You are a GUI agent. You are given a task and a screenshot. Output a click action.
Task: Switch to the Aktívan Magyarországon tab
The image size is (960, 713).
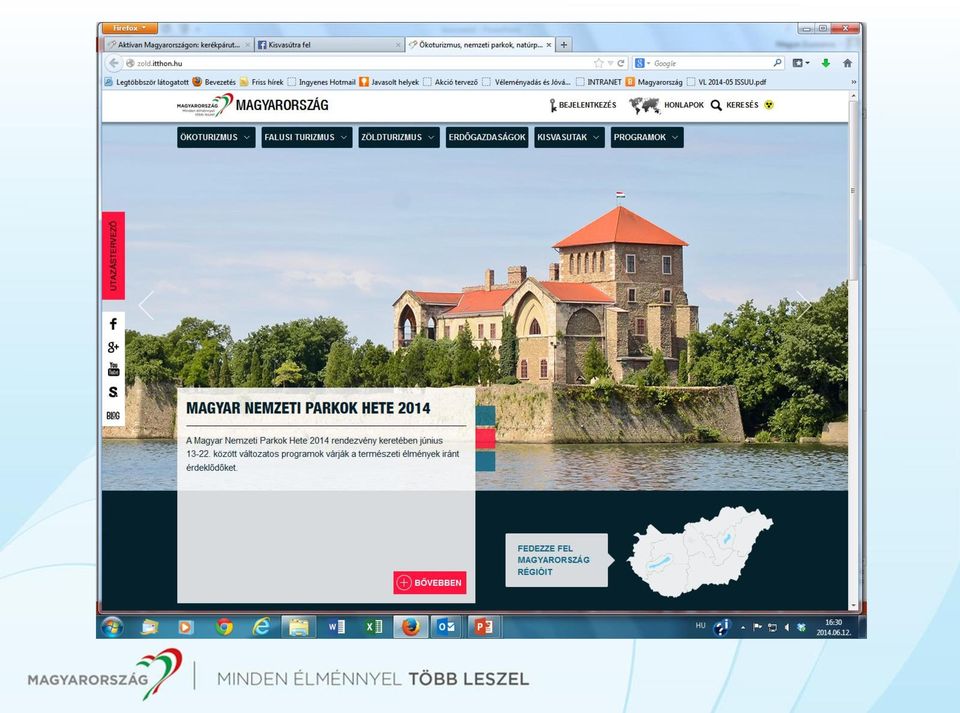[178, 45]
